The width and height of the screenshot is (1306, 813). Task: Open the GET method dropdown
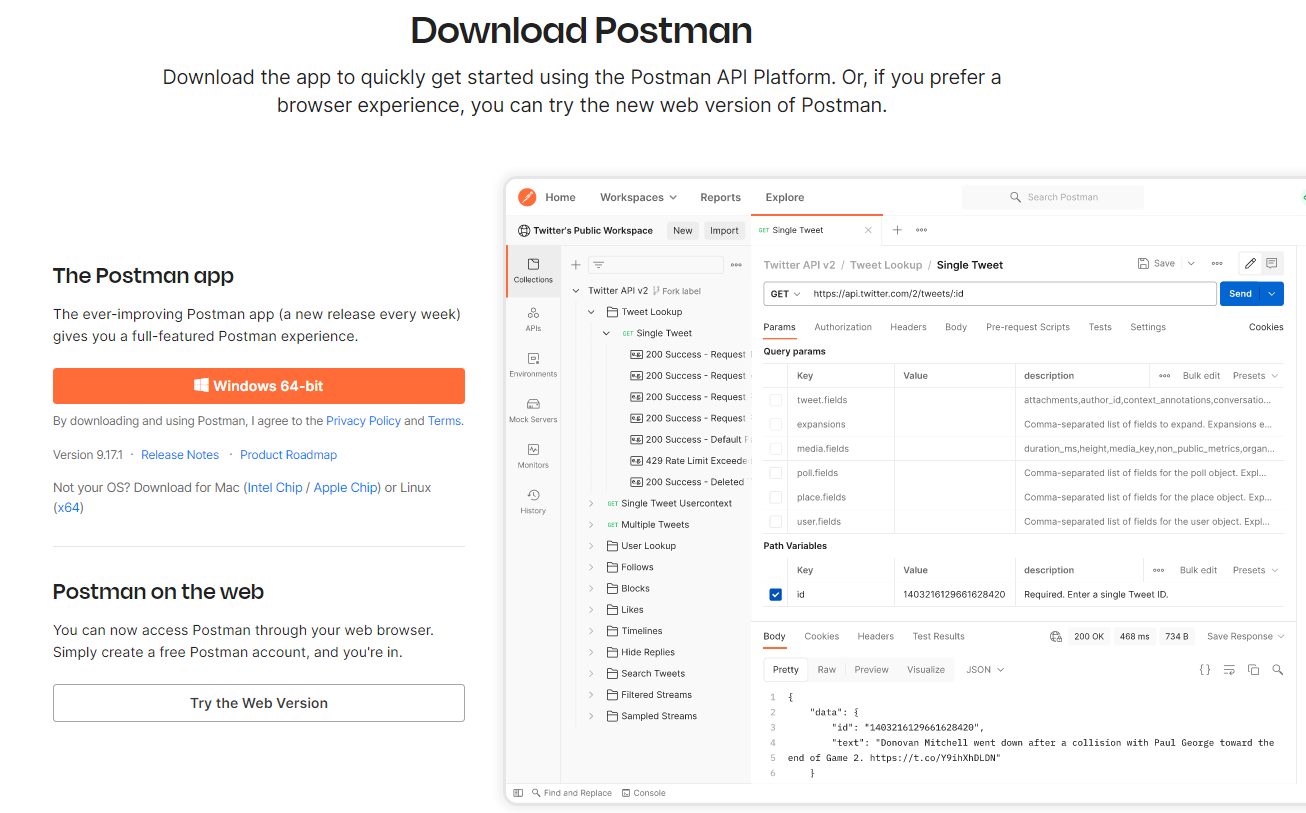tap(785, 294)
